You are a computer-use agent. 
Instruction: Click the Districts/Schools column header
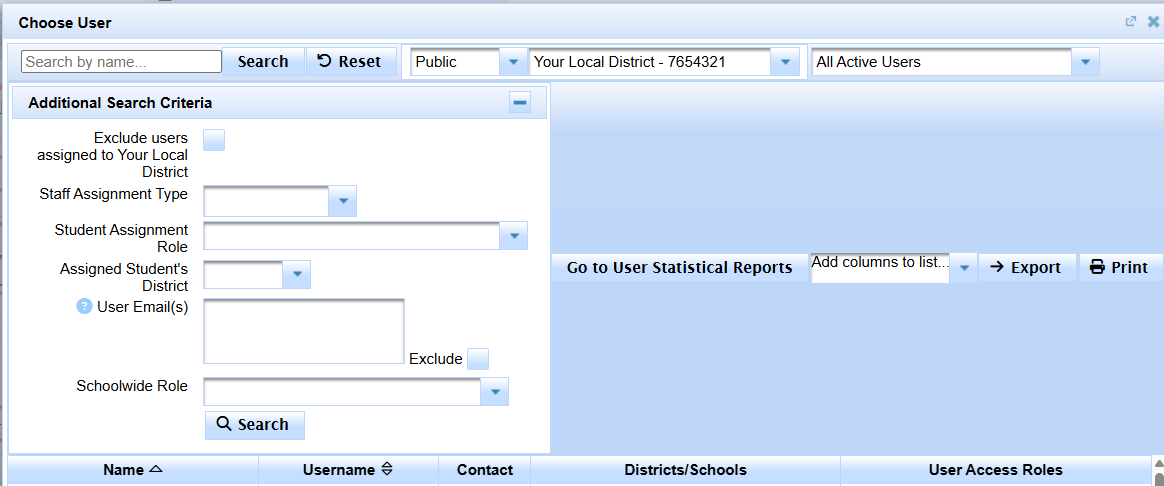685,470
